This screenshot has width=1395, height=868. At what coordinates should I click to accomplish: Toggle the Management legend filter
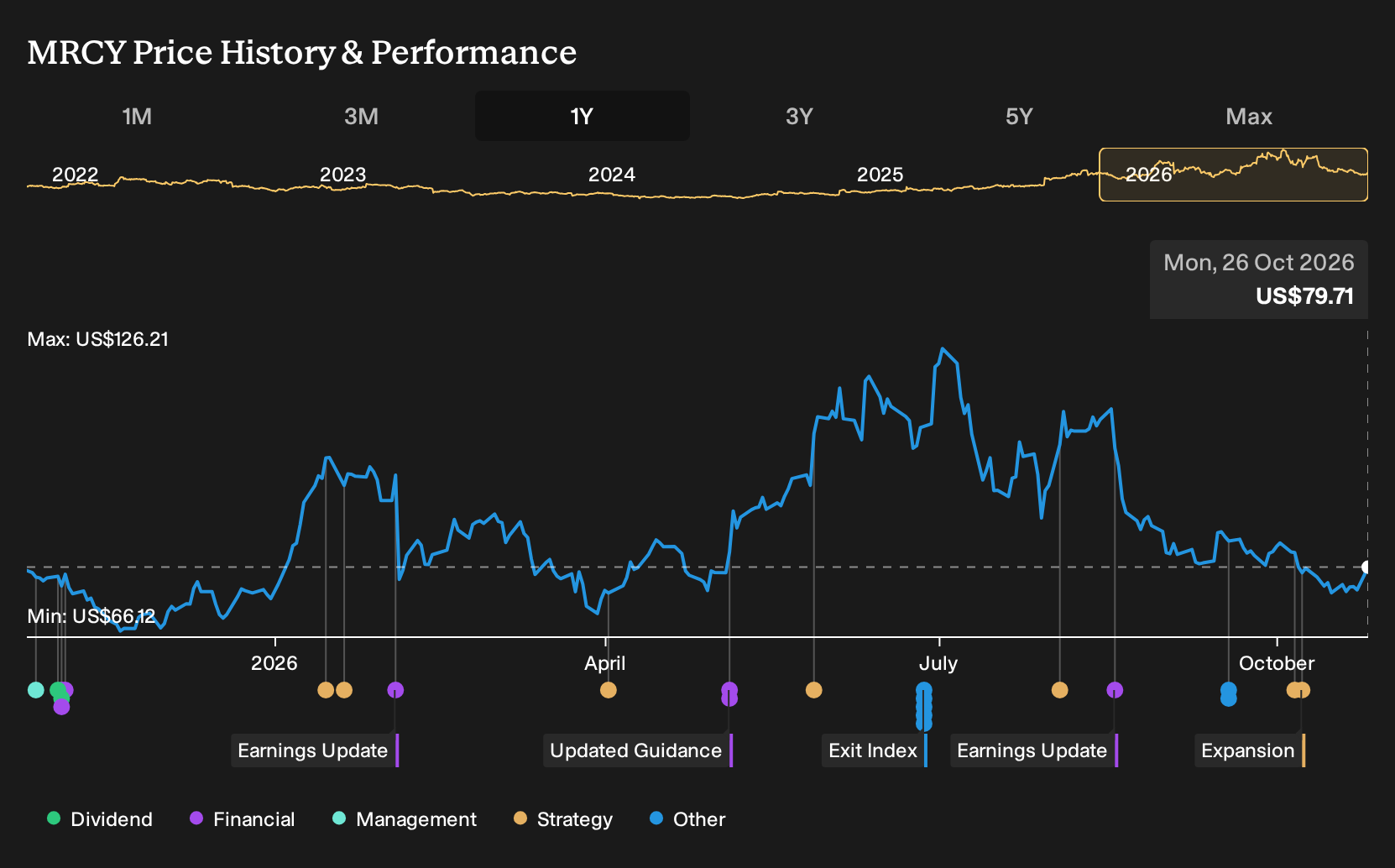(x=405, y=819)
